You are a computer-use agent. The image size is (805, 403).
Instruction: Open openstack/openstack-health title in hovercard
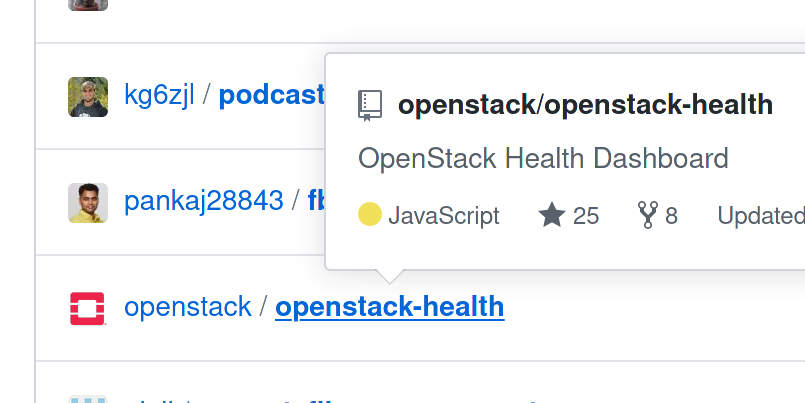coord(585,105)
